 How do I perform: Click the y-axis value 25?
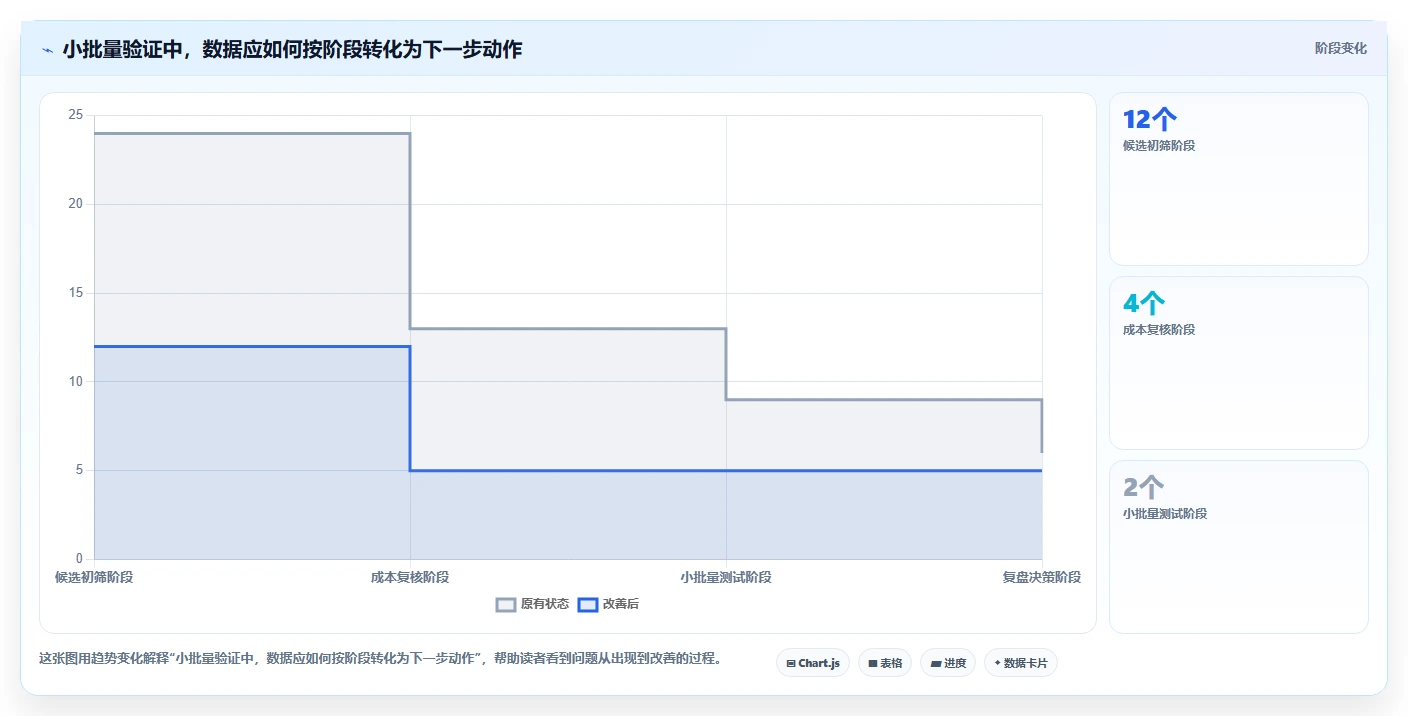(76, 115)
